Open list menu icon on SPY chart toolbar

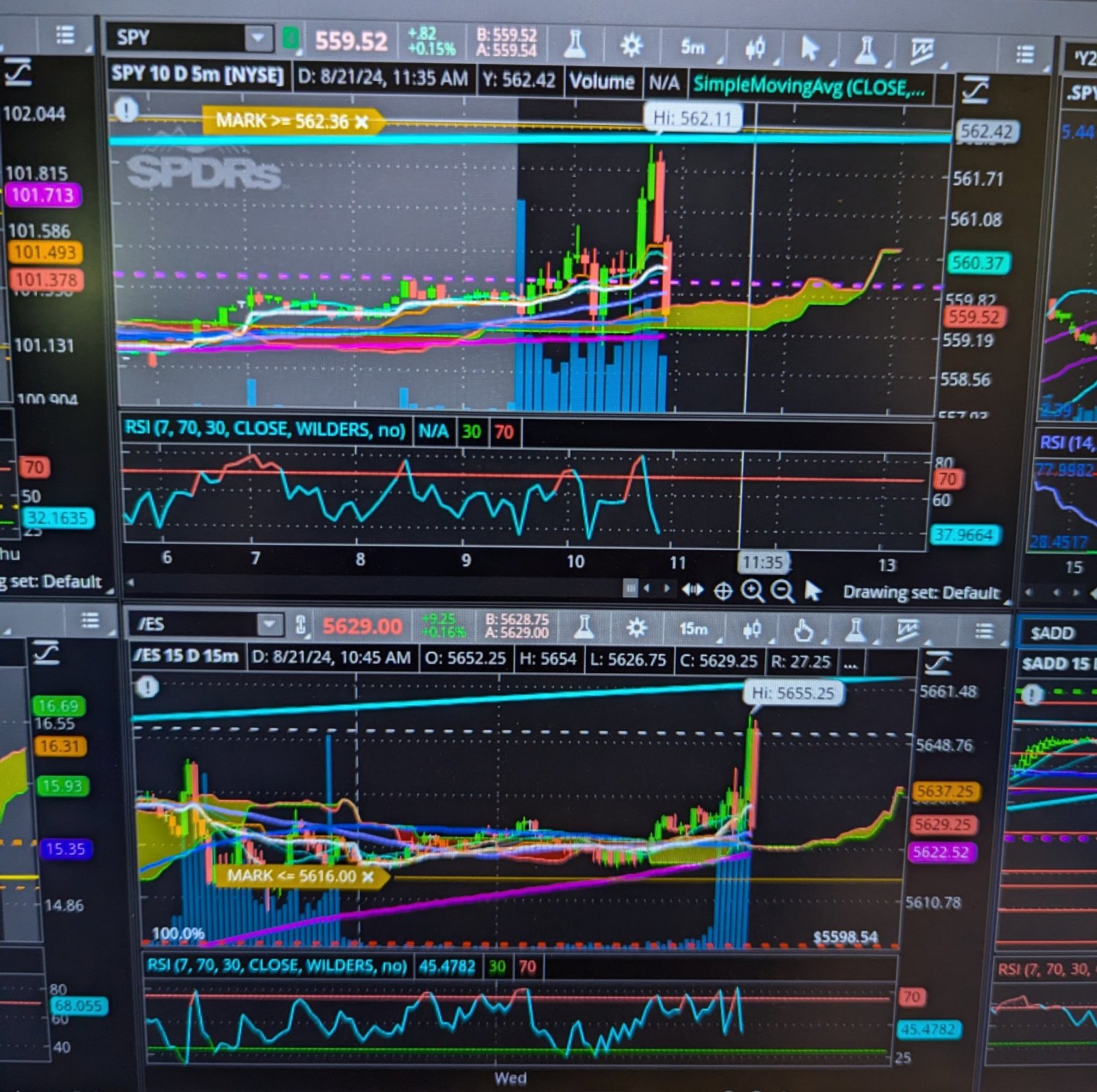[x=1025, y=53]
